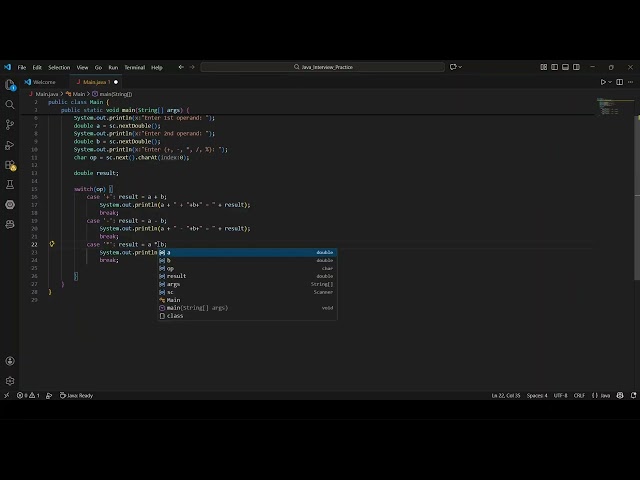Select suggestion 'Main' class in autocomplete
This screenshot has width=640, height=480.
[247, 300]
